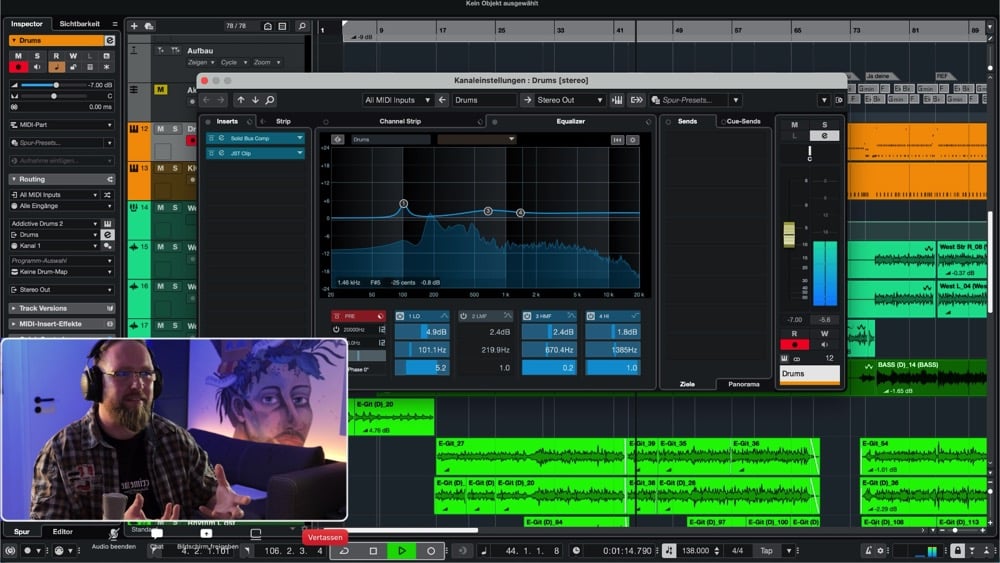Start playback with green Play button
This screenshot has height=563, width=1000.
402,551
